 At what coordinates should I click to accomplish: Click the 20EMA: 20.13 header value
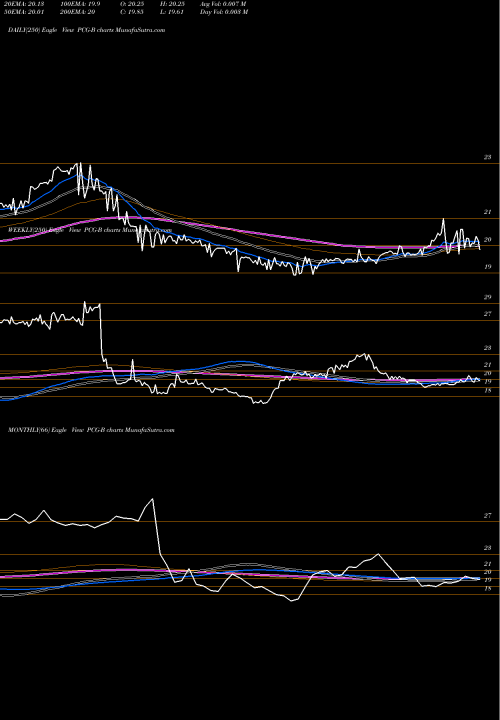[x=23, y=4]
